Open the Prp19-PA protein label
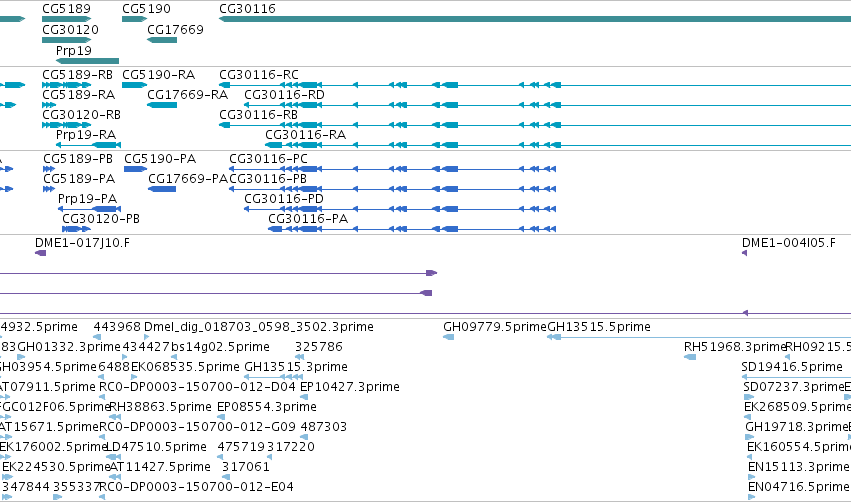 87,199
